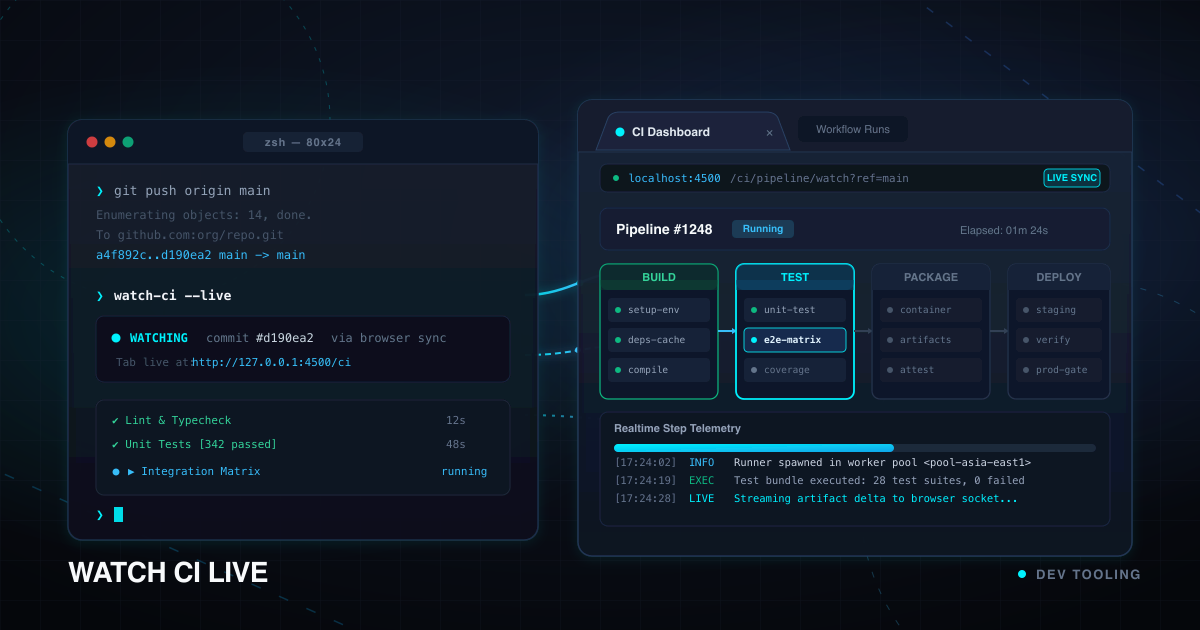Screen dimensions: 1200x630
Task: Click the localhost:4500 address bar
Action: pos(854,178)
